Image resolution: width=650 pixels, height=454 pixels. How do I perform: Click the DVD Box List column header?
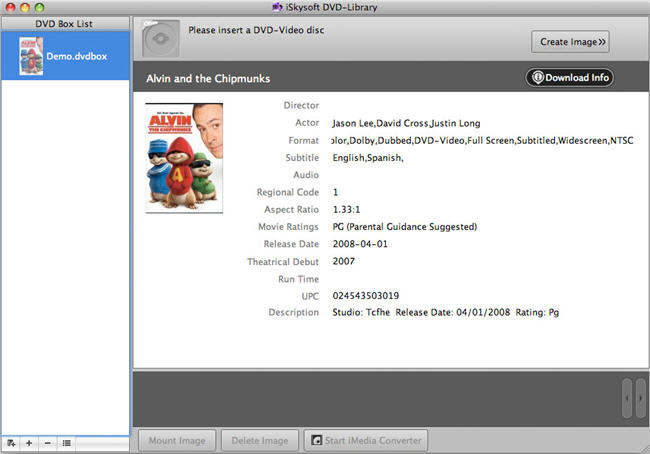click(65, 24)
